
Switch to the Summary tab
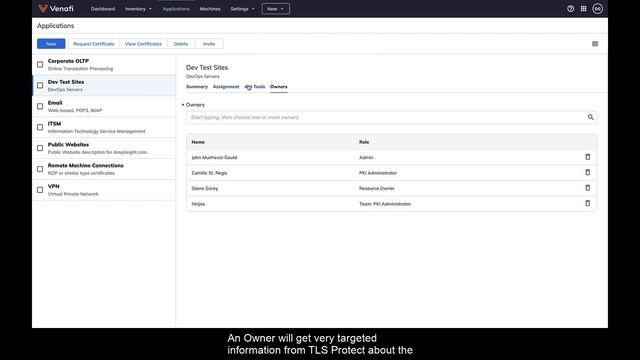click(x=197, y=87)
